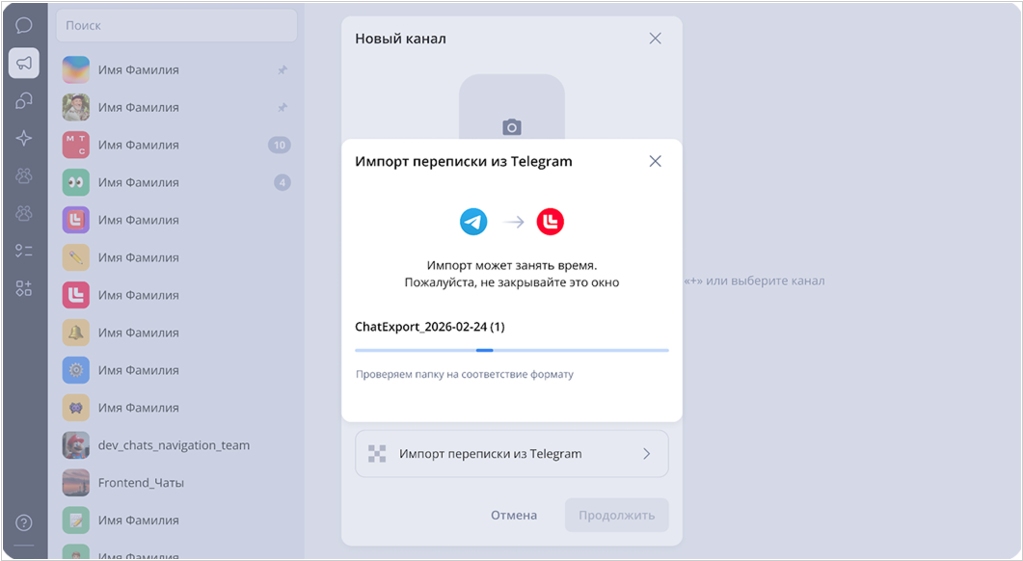Close the Новый канал dialog
The width and height of the screenshot is (1023, 561).
pos(655,38)
